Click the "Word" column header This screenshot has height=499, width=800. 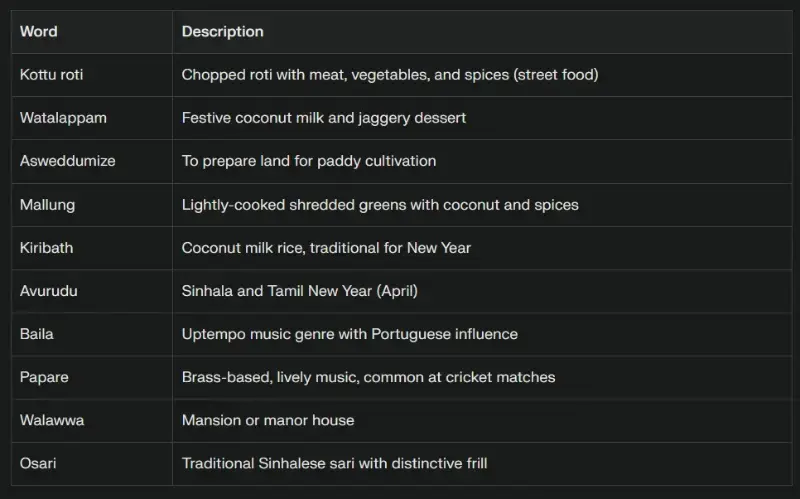[x=39, y=31]
